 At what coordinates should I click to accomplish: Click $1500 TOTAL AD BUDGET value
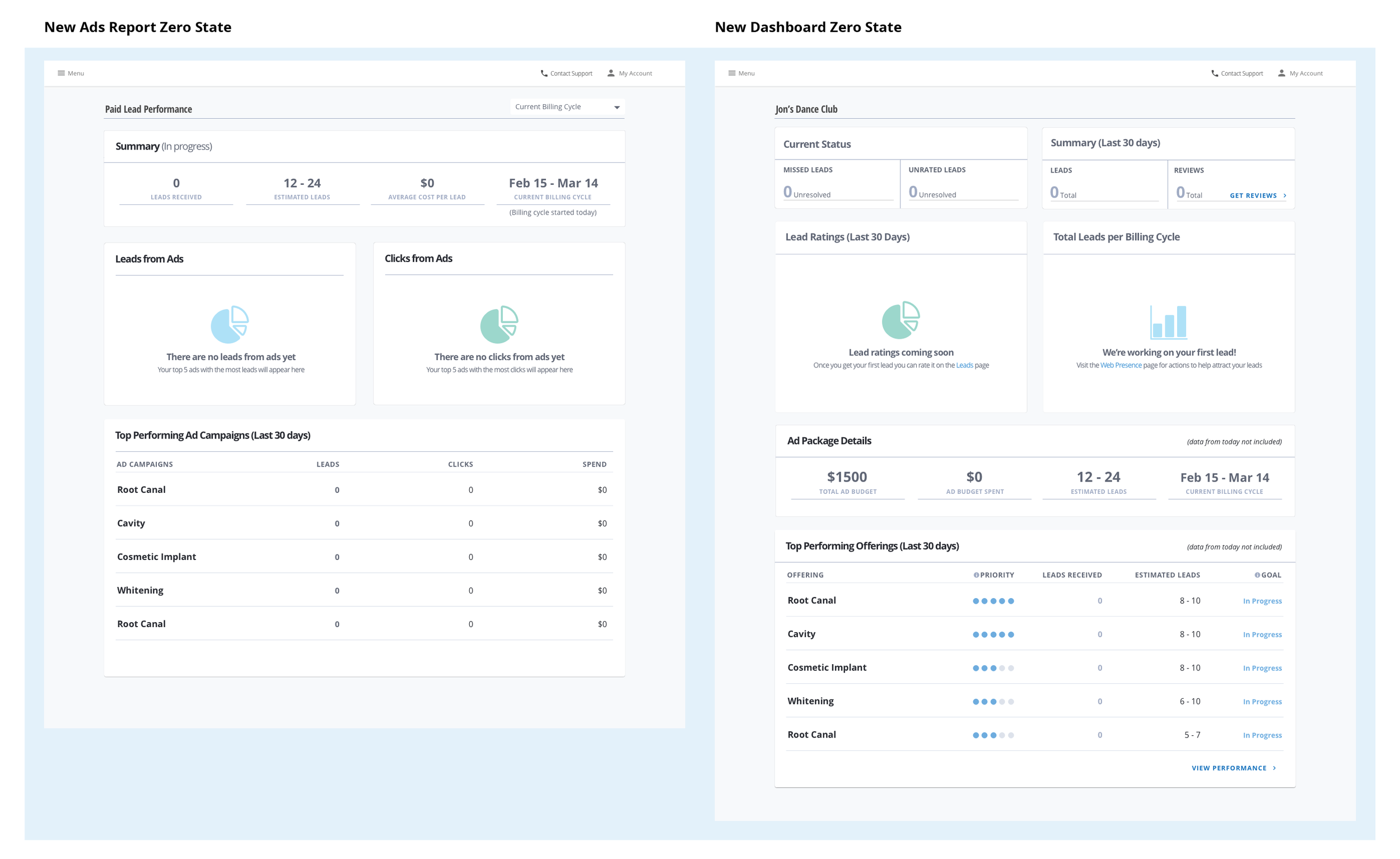[847, 477]
